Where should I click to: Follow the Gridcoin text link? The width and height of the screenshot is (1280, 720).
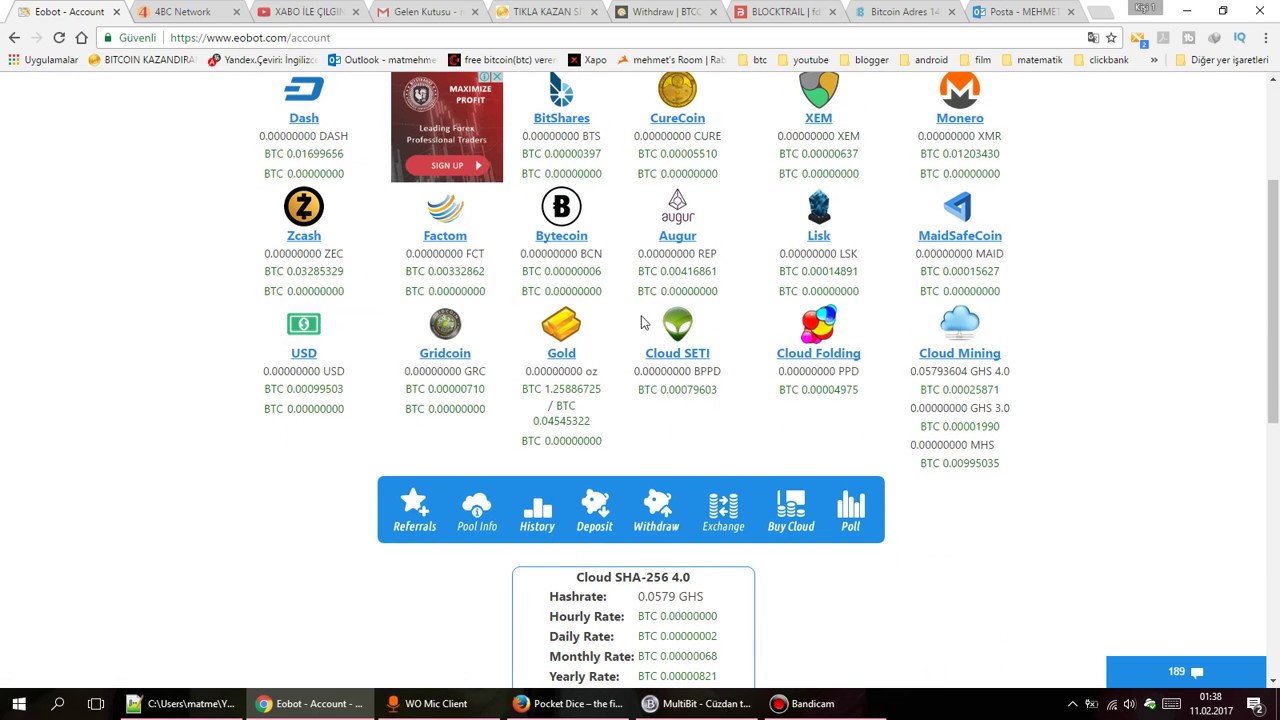point(445,353)
